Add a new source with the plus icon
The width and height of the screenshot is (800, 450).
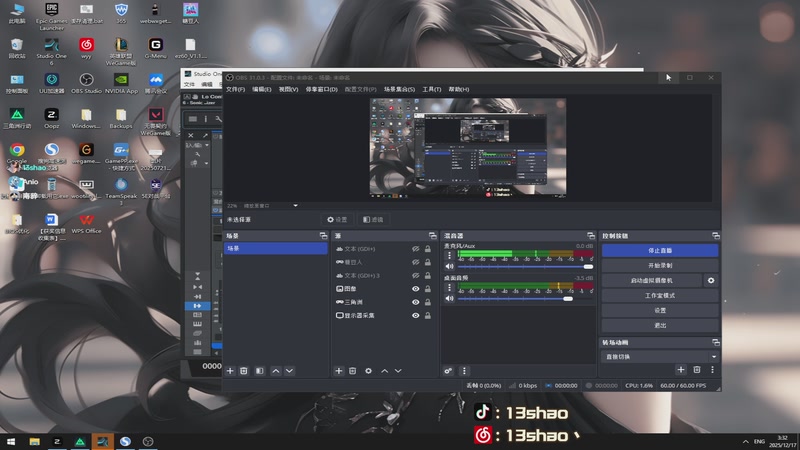339,371
